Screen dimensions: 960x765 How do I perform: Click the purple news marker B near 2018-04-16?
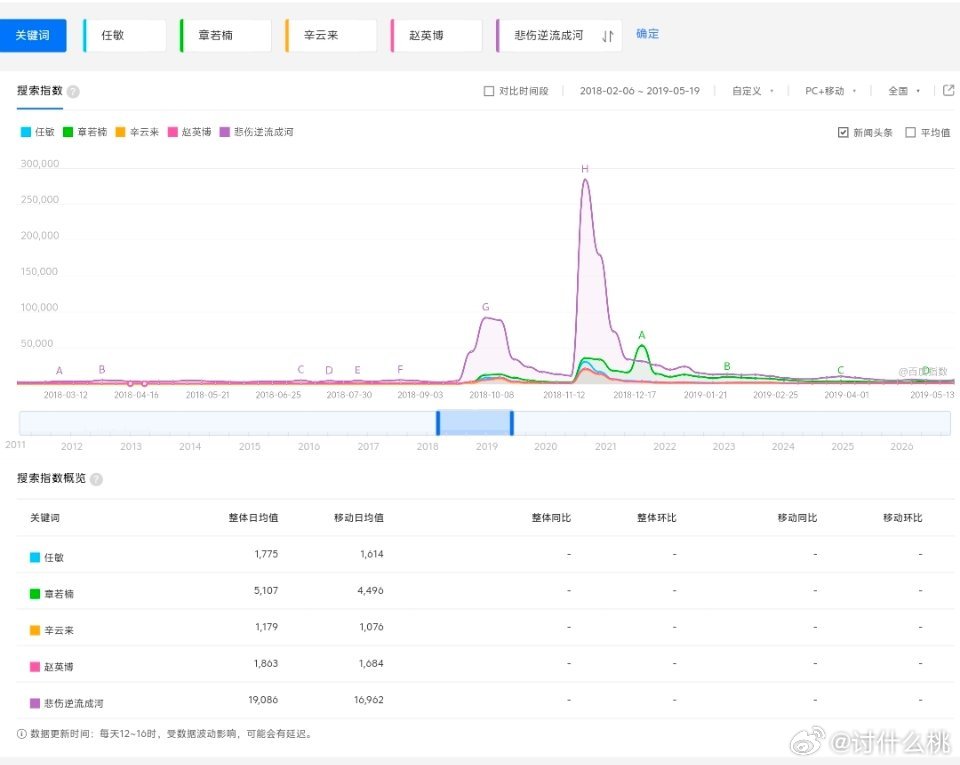coord(102,370)
